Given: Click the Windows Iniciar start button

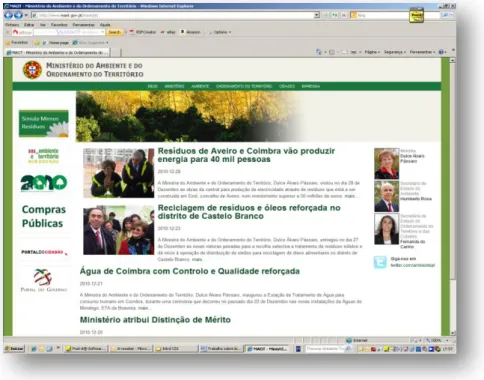Looking at the screenshot, I should point(14,349).
